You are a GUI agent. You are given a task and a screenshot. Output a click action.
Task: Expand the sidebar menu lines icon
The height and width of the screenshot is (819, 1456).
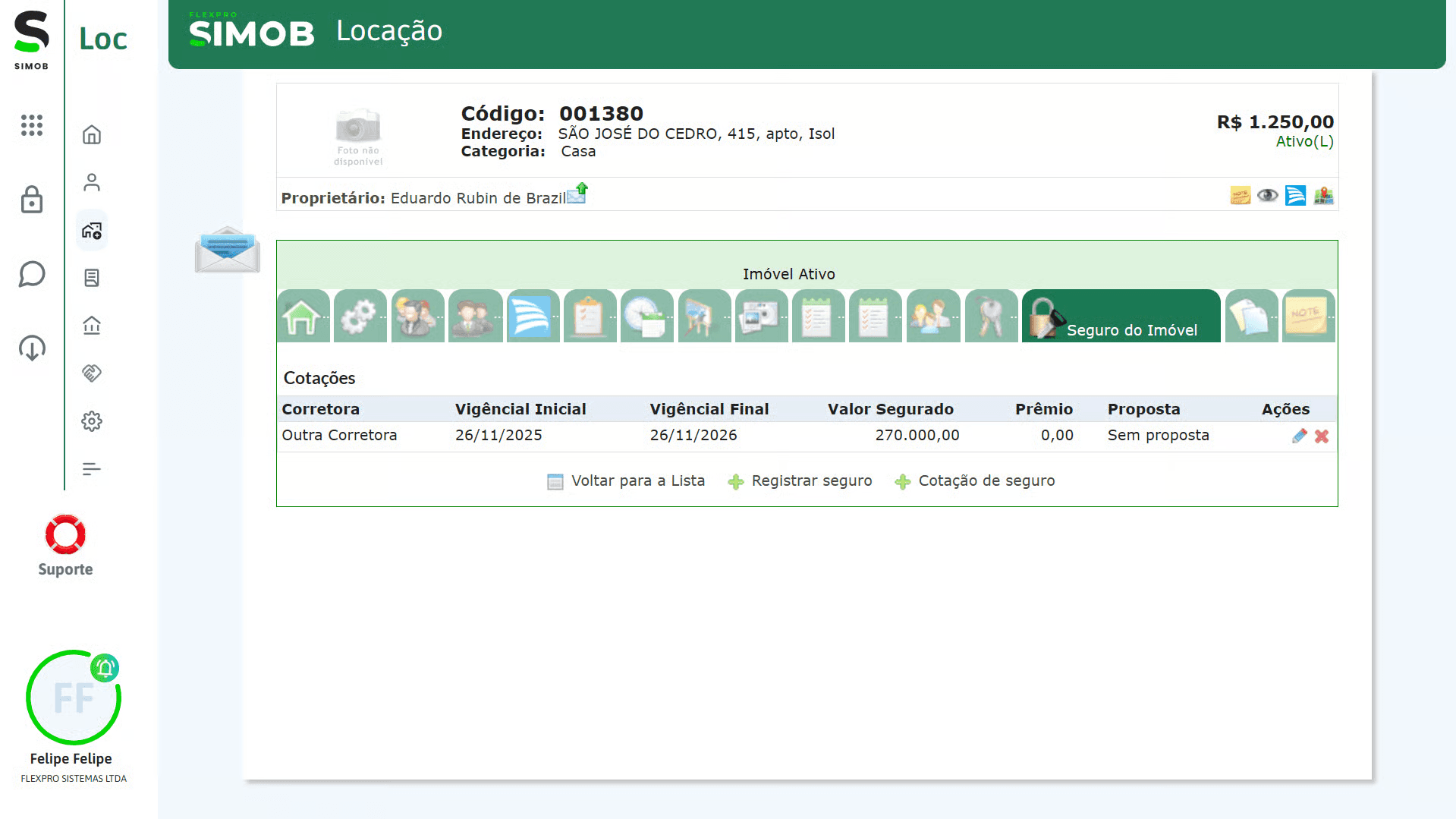[x=92, y=469]
